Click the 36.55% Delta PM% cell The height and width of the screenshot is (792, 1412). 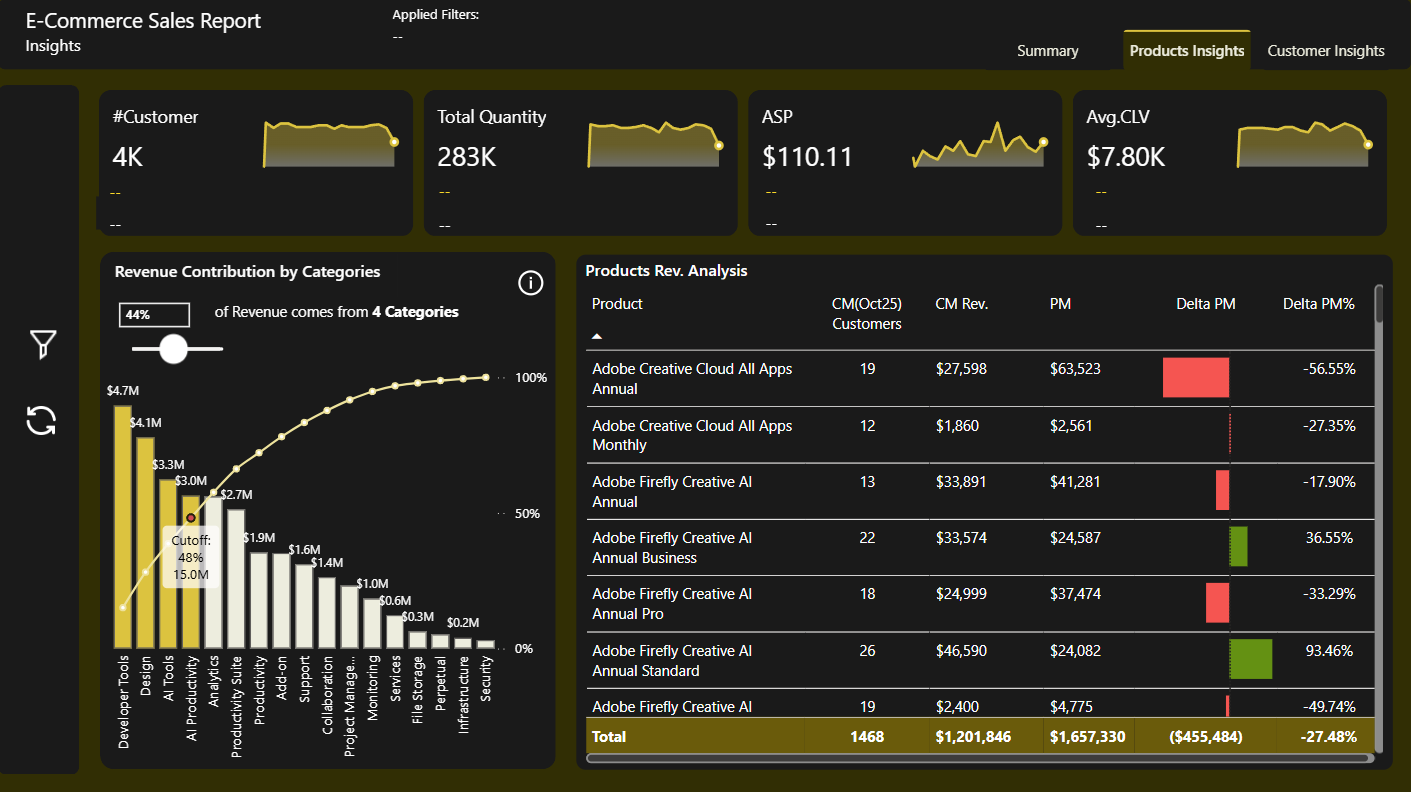click(x=1331, y=538)
